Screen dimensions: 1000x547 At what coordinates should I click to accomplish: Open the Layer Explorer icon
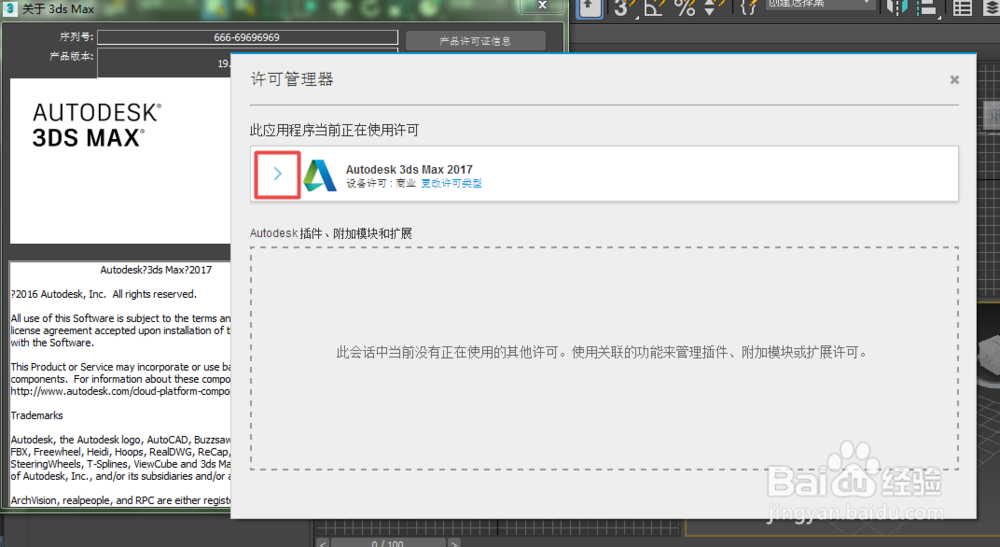pyautogui.click(x=991, y=8)
